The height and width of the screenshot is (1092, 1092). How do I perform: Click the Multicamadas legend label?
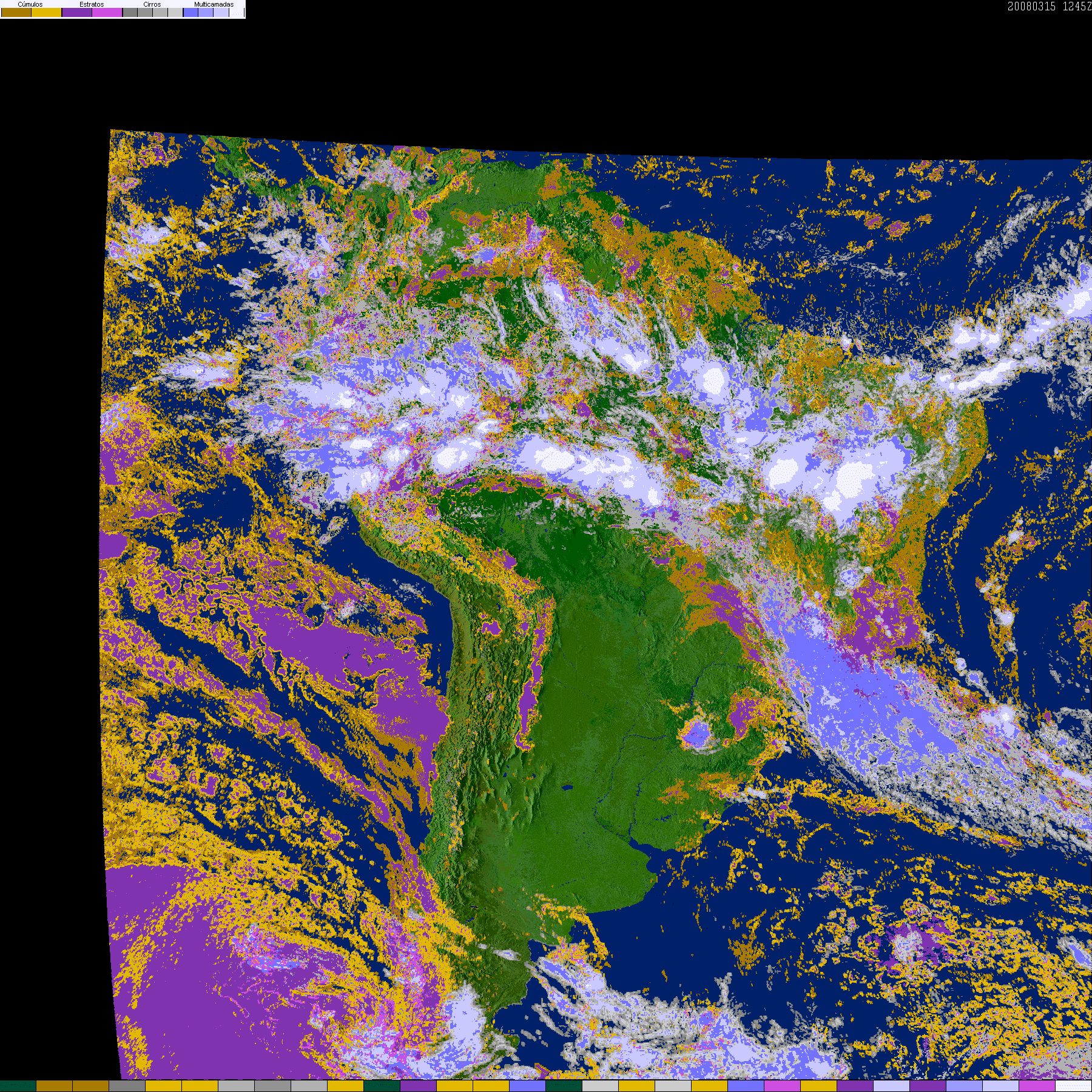(214, 4)
